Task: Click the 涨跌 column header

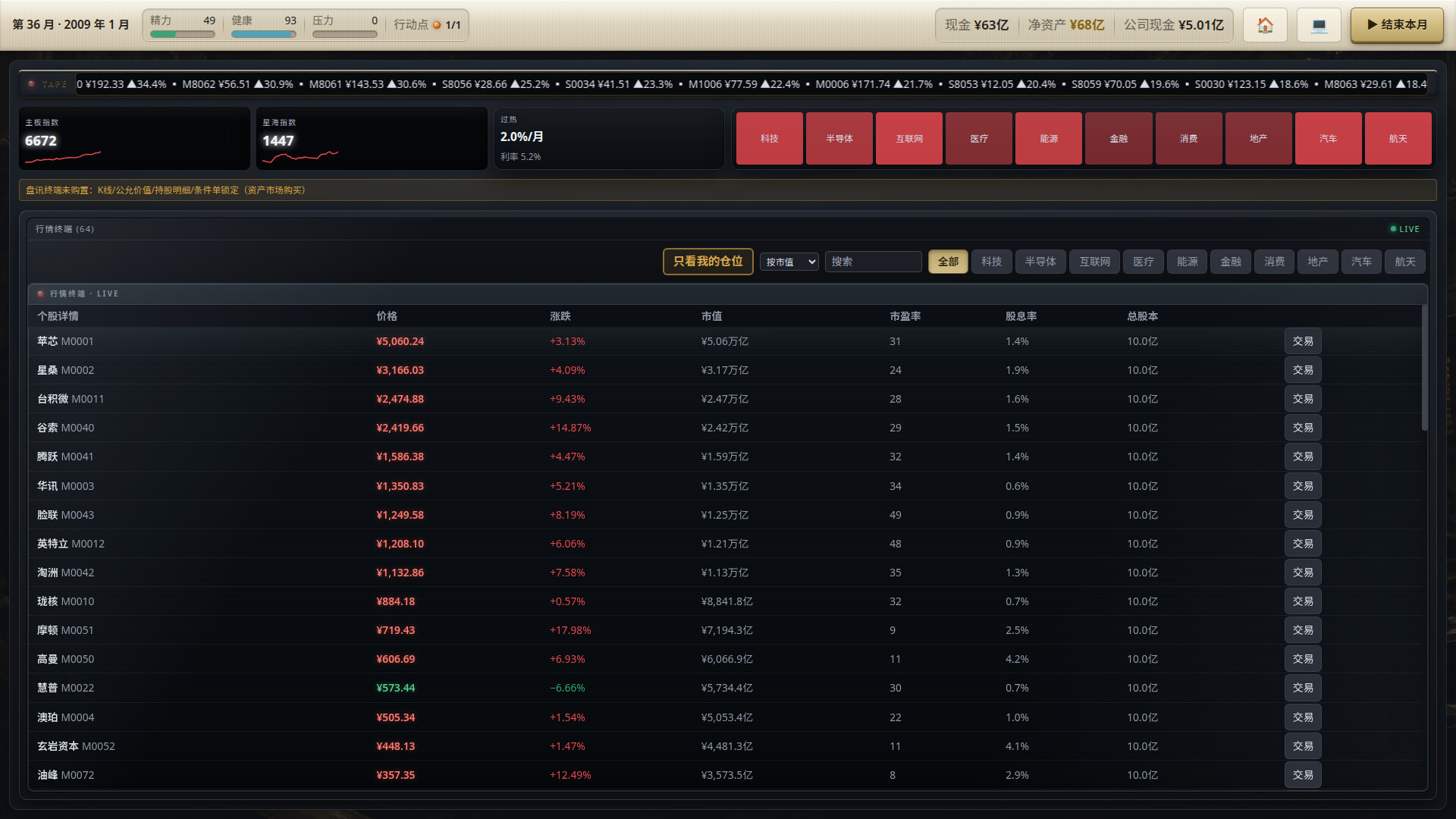Action: click(x=560, y=316)
